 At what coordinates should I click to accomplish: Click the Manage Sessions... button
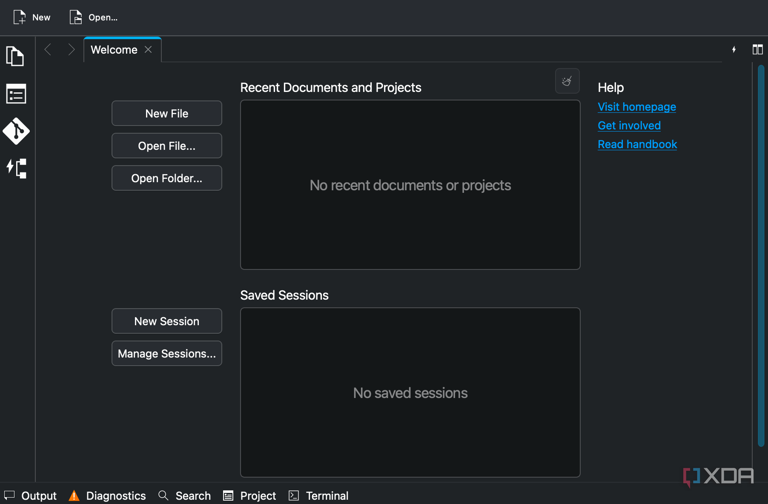(167, 353)
